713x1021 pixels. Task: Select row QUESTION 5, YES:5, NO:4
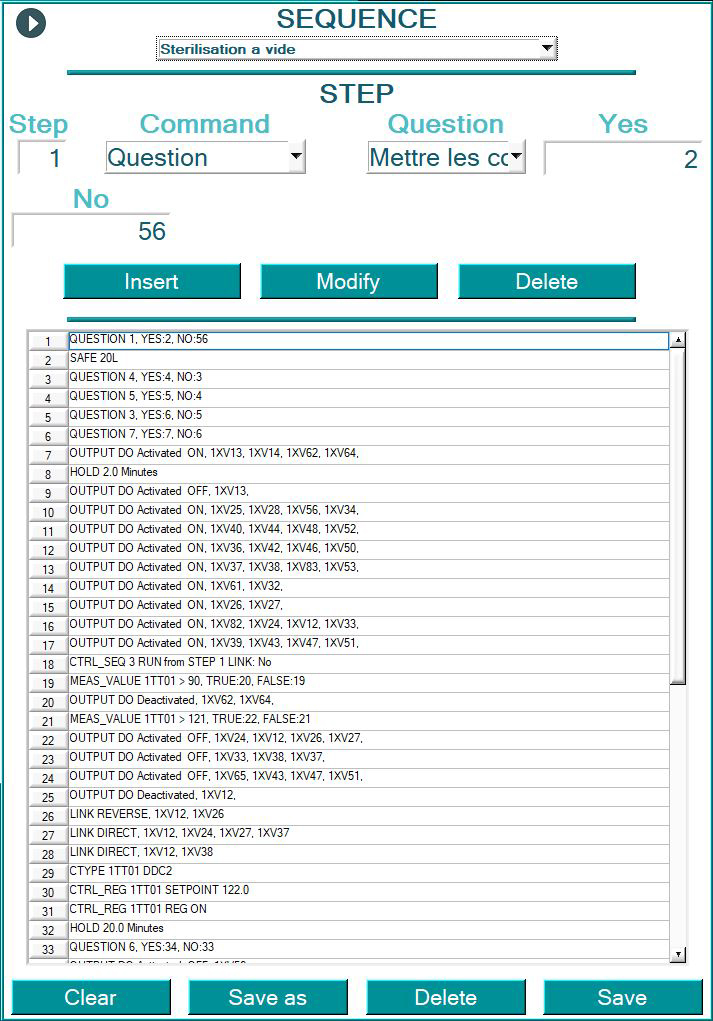click(x=369, y=398)
